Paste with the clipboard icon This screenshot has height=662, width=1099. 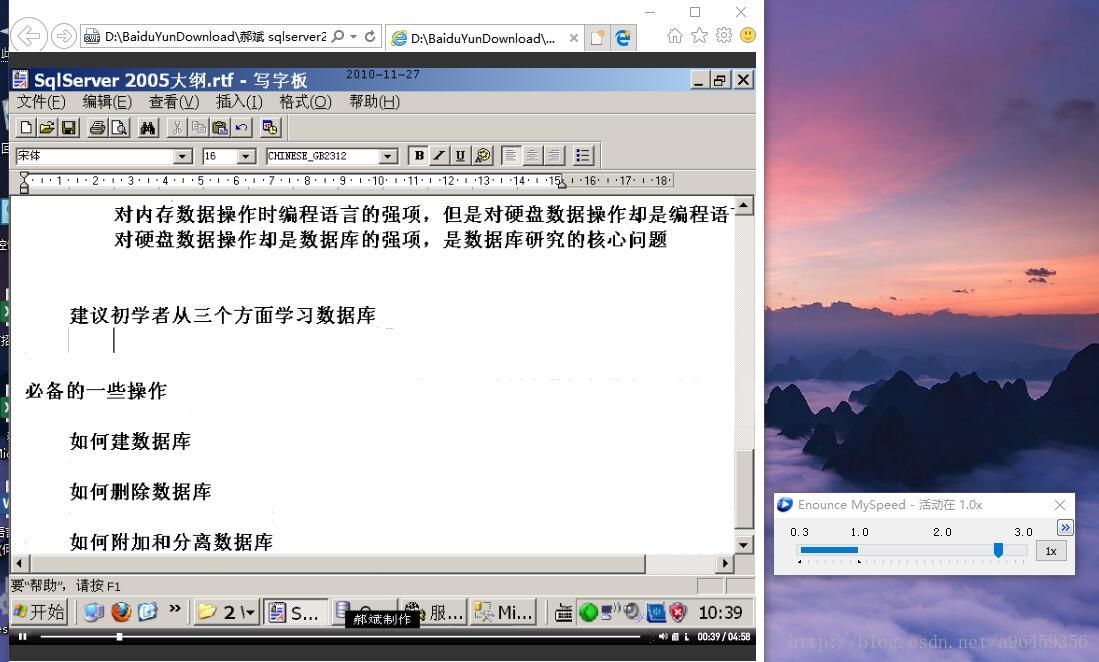tap(220, 127)
